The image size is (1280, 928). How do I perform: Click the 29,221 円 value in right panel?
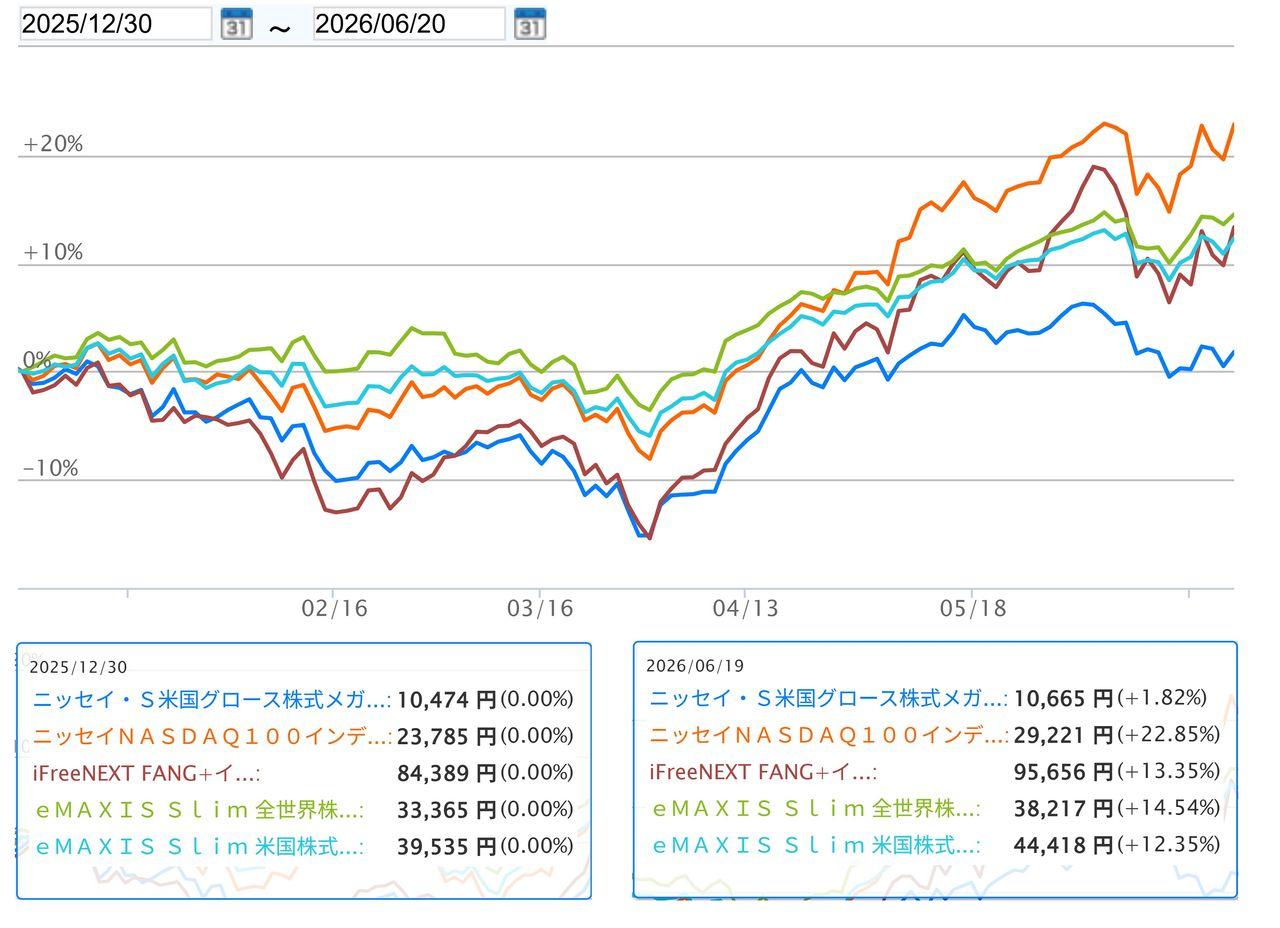pyautogui.click(x=1063, y=735)
